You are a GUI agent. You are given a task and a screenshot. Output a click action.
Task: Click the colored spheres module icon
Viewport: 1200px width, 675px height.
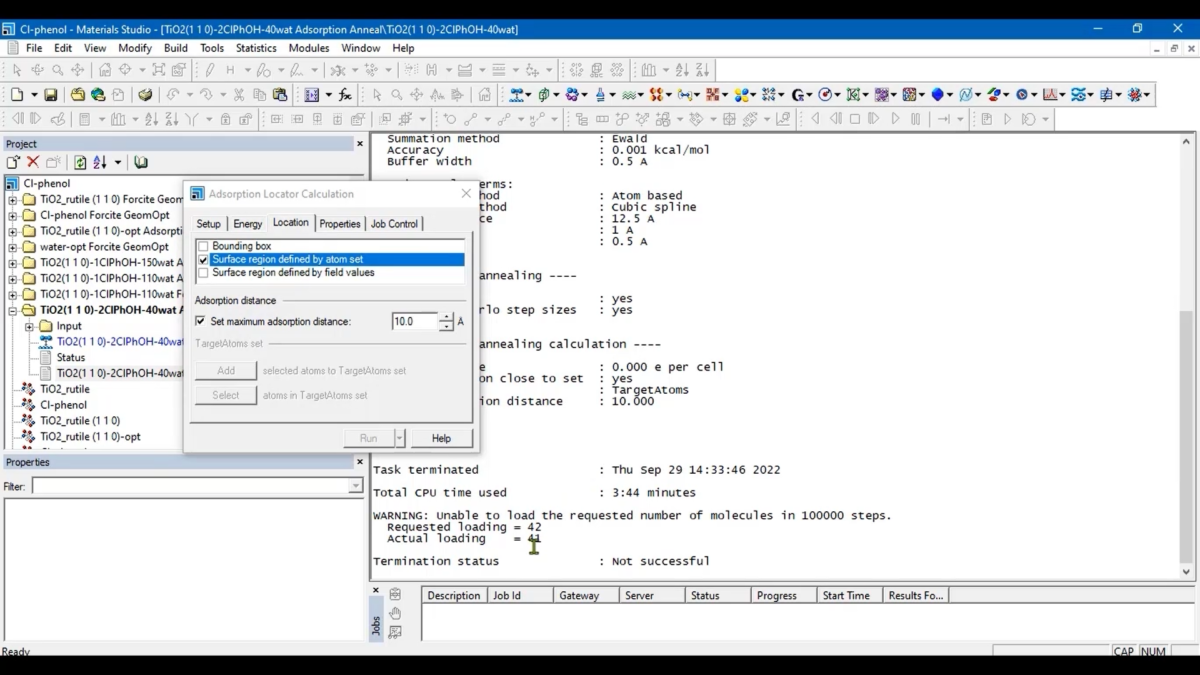(742, 95)
